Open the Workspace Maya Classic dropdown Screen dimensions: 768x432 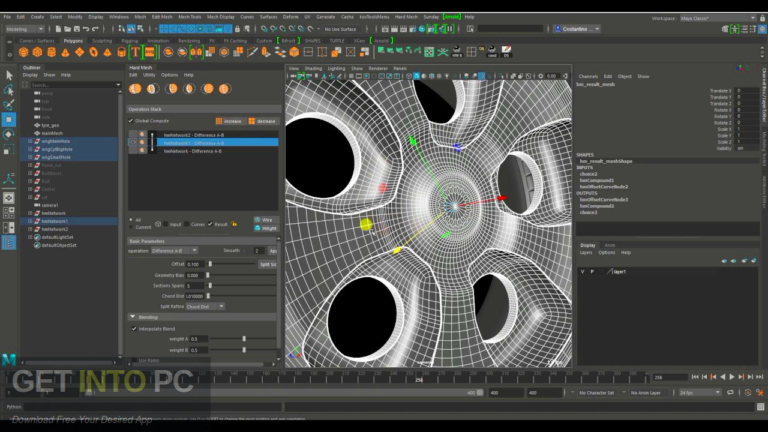click(x=718, y=18)
